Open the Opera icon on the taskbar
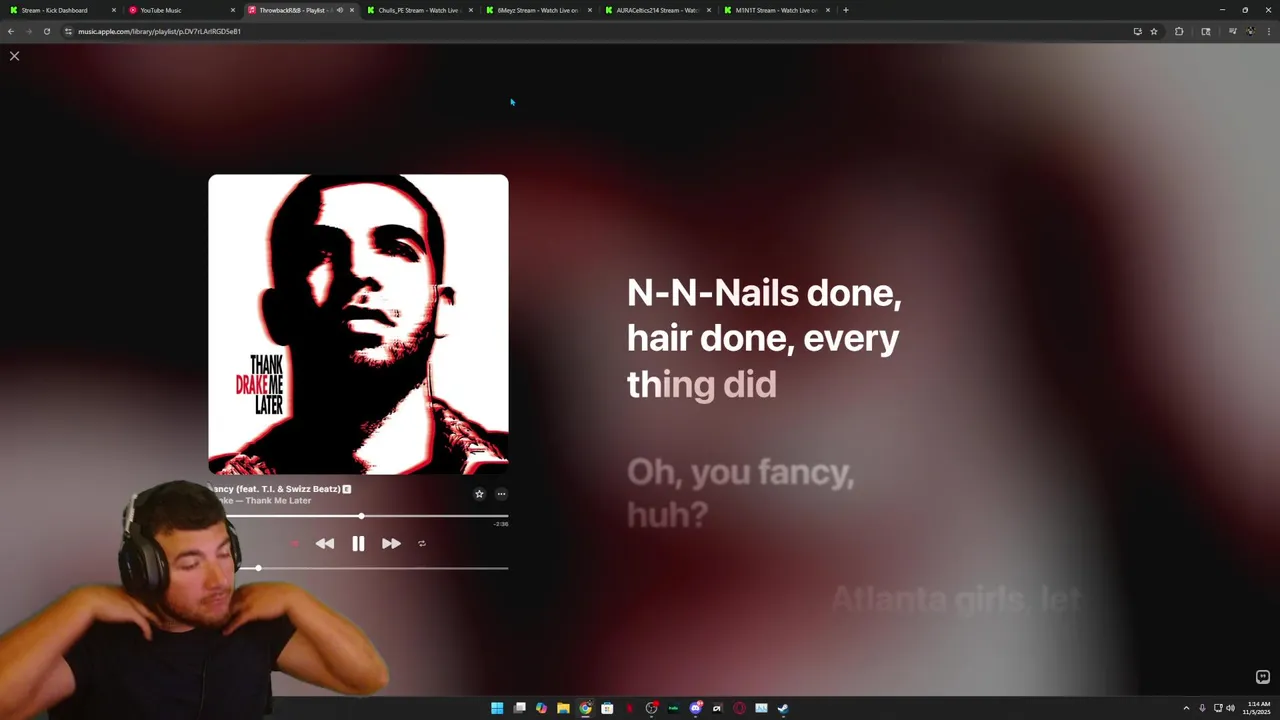The width and height of the screenshot is (1280, 720). [x=739, y=708]
